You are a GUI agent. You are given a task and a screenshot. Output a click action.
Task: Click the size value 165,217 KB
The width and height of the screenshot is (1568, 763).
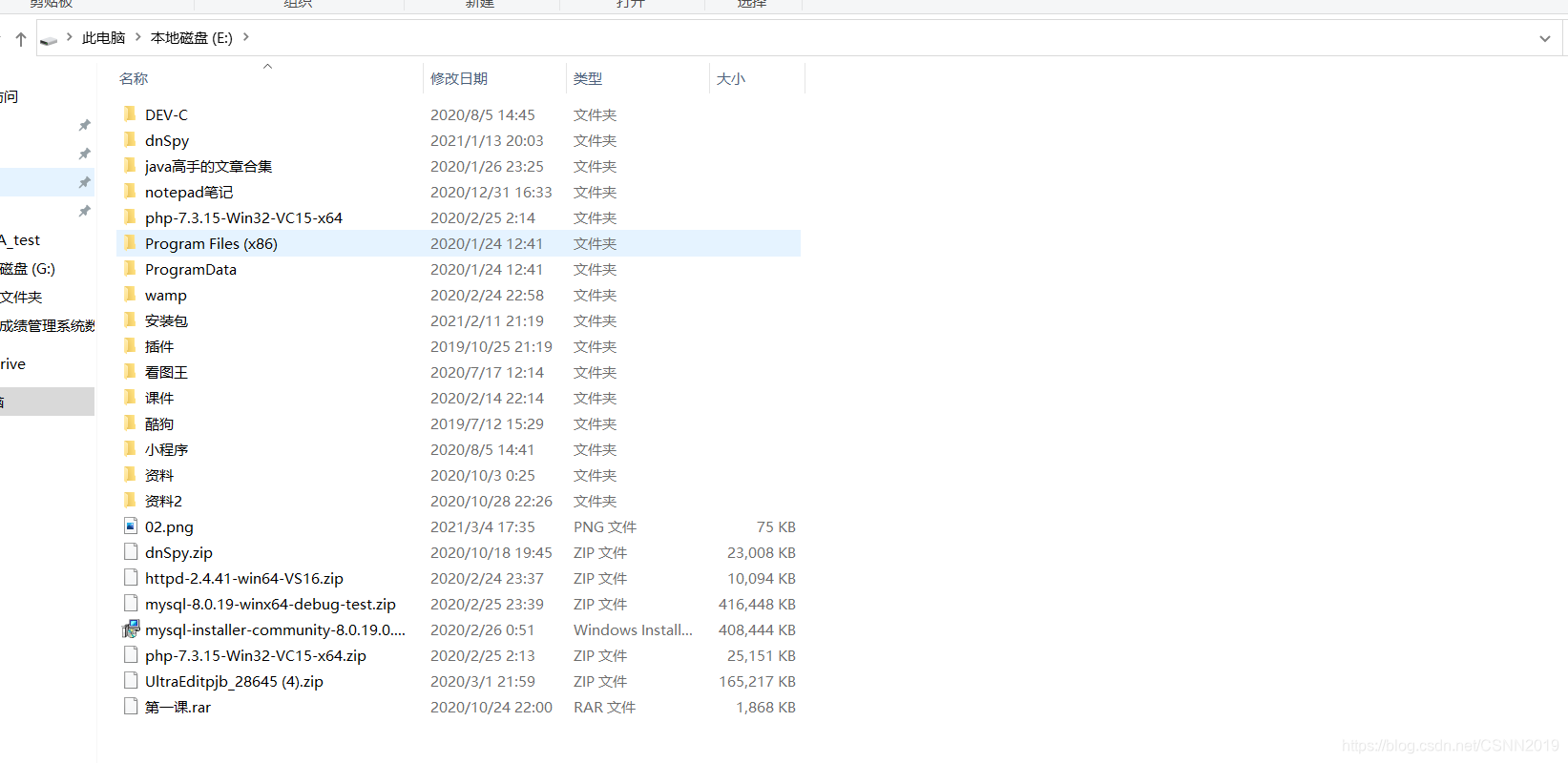757,681
